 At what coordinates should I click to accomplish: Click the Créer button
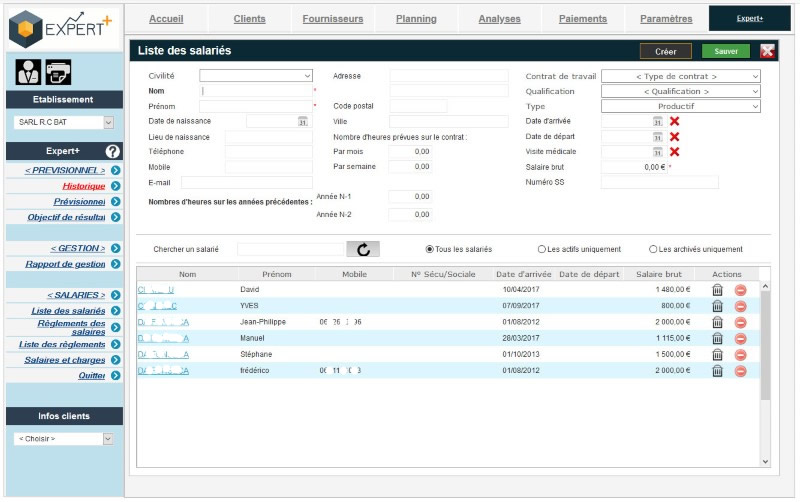666,52
